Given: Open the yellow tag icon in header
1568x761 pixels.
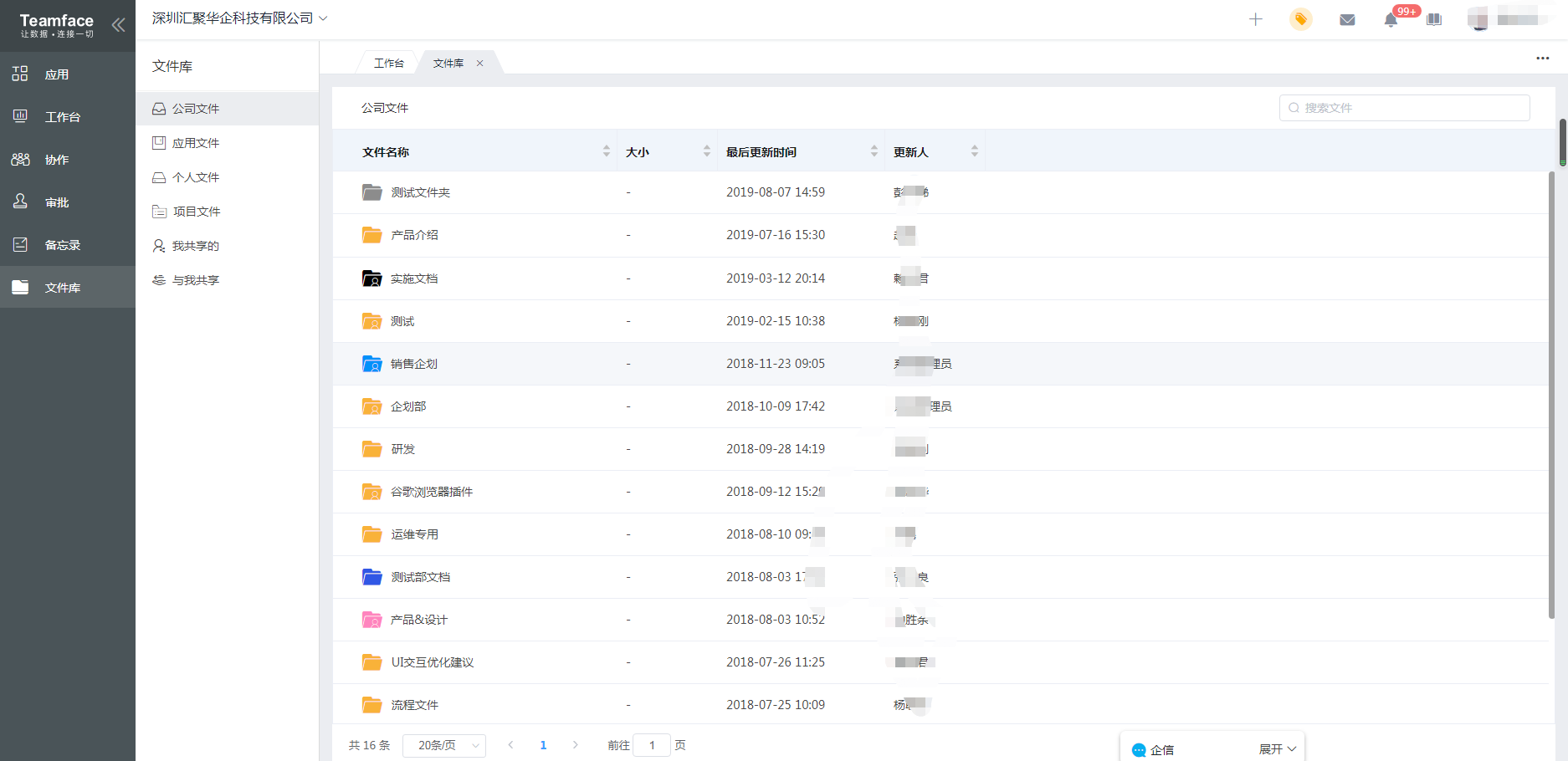Looking at the screenshot, I should coord(1300,19).
